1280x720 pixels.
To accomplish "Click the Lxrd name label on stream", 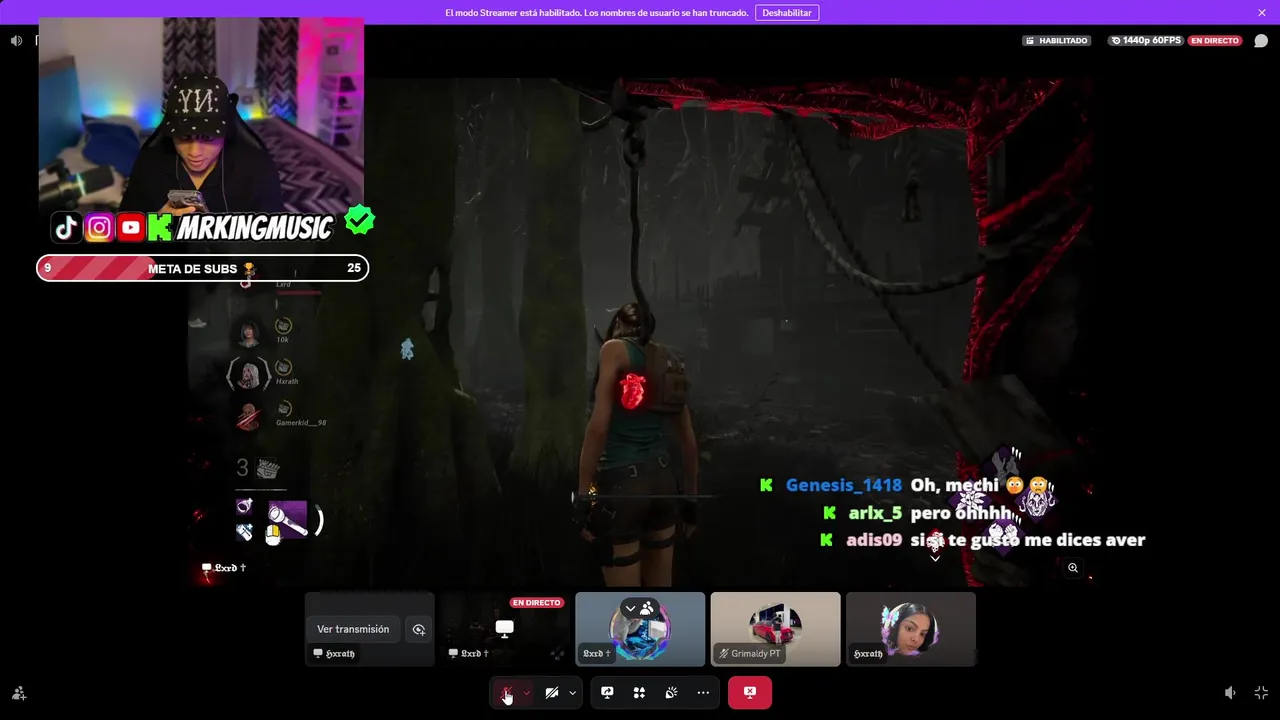I will 225,568.
